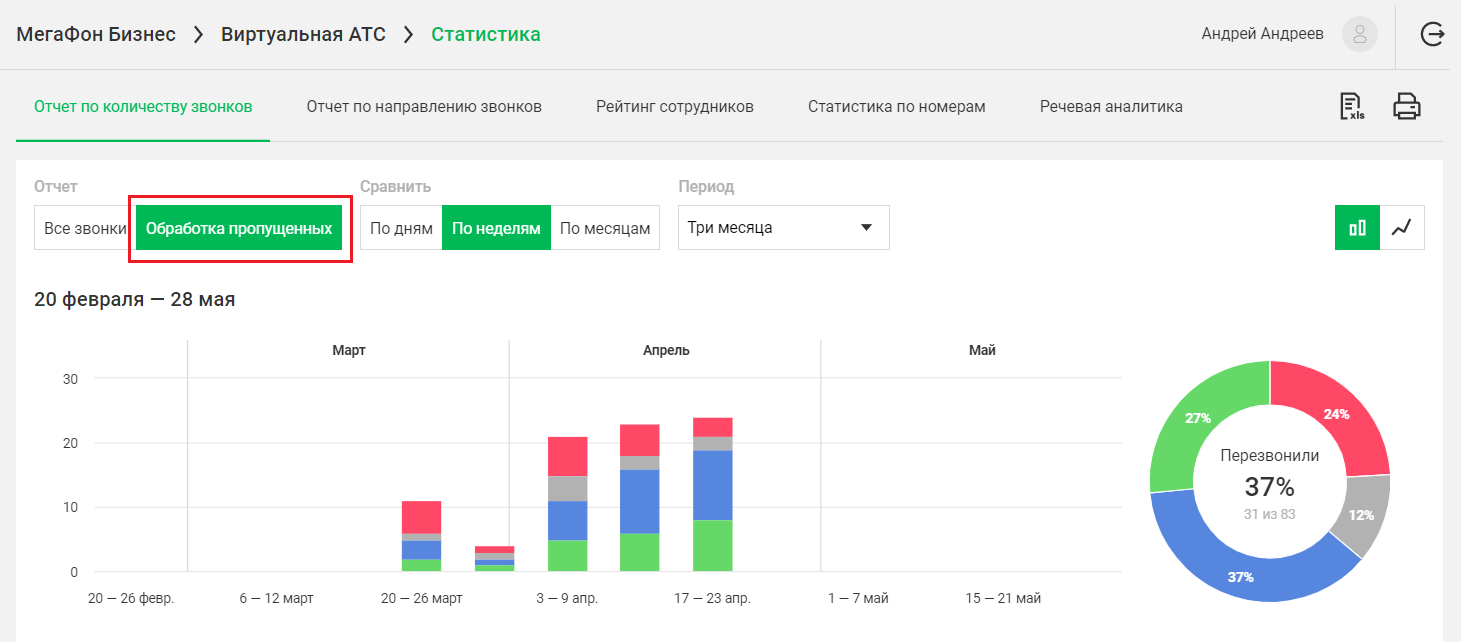The image size is (1461, 642).
Task: Click the printer icon
Action: 1407,106
